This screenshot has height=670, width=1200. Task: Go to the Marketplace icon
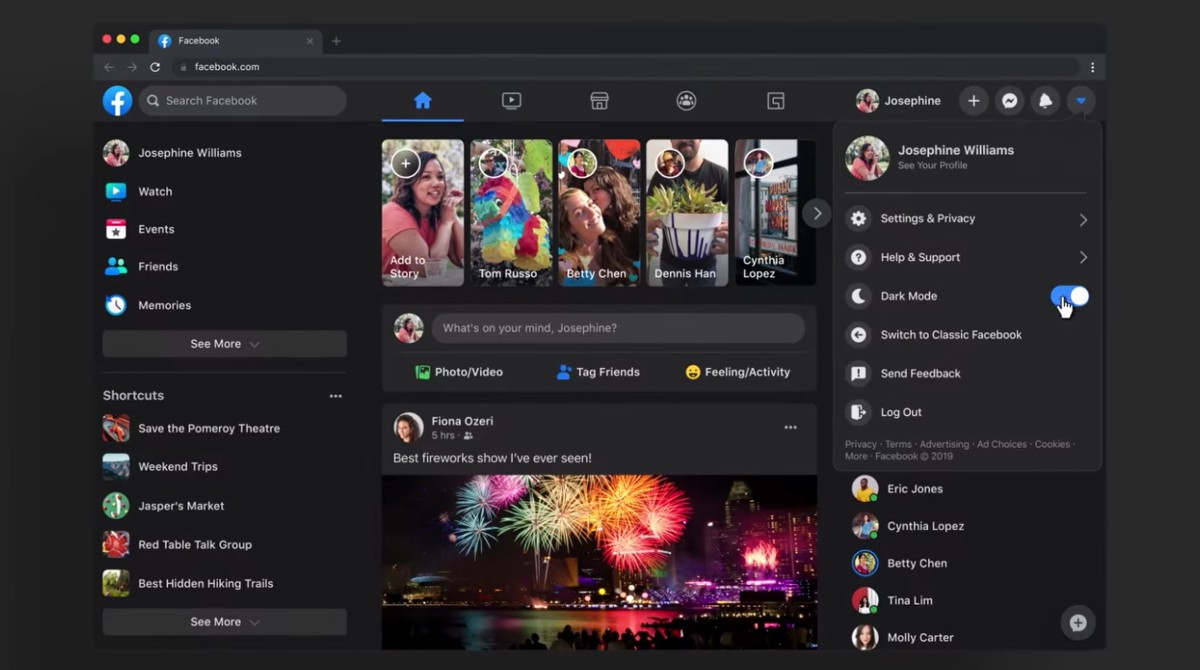coord(599,101)
